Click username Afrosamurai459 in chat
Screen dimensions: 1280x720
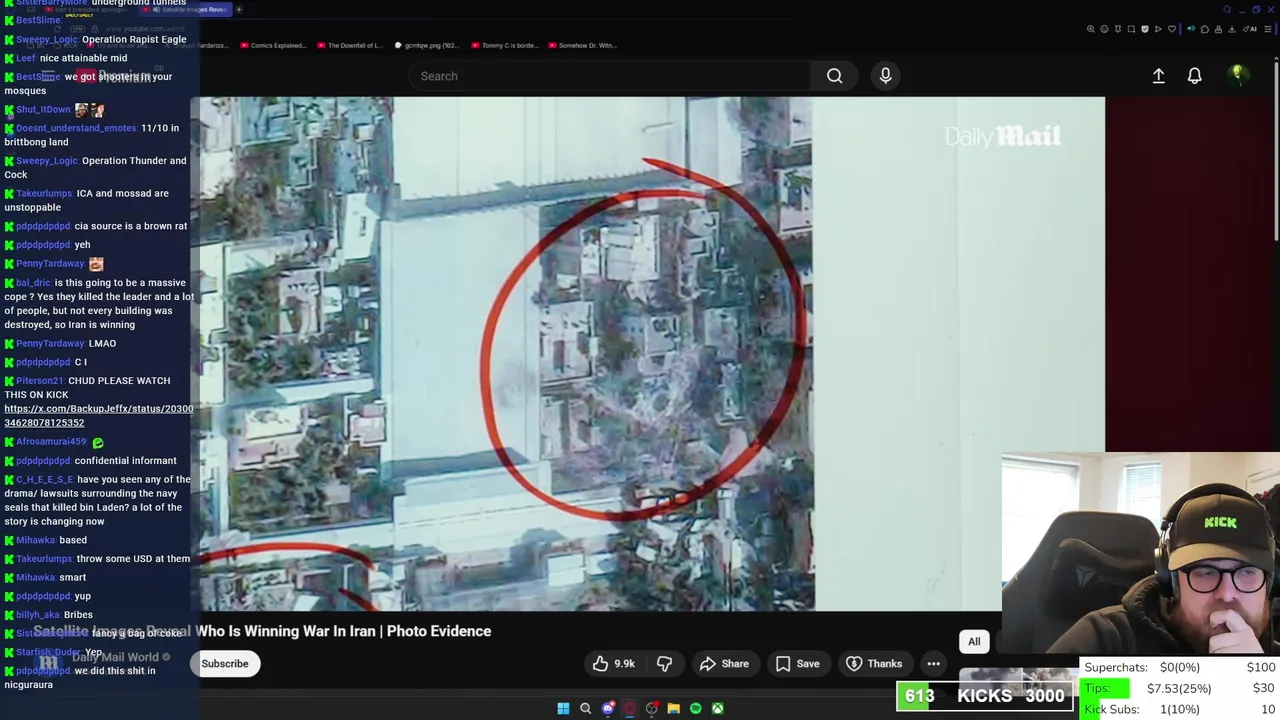[51, 442]
